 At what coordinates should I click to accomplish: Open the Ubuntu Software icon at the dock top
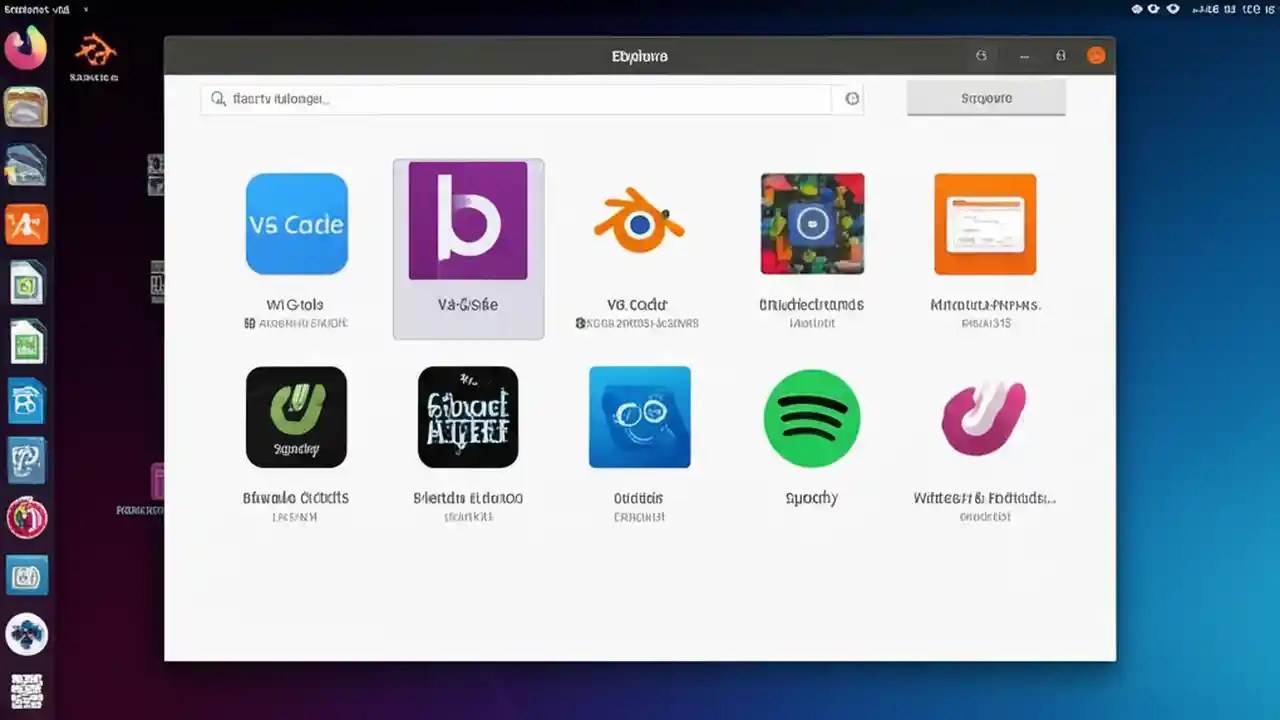click(25, 46)
